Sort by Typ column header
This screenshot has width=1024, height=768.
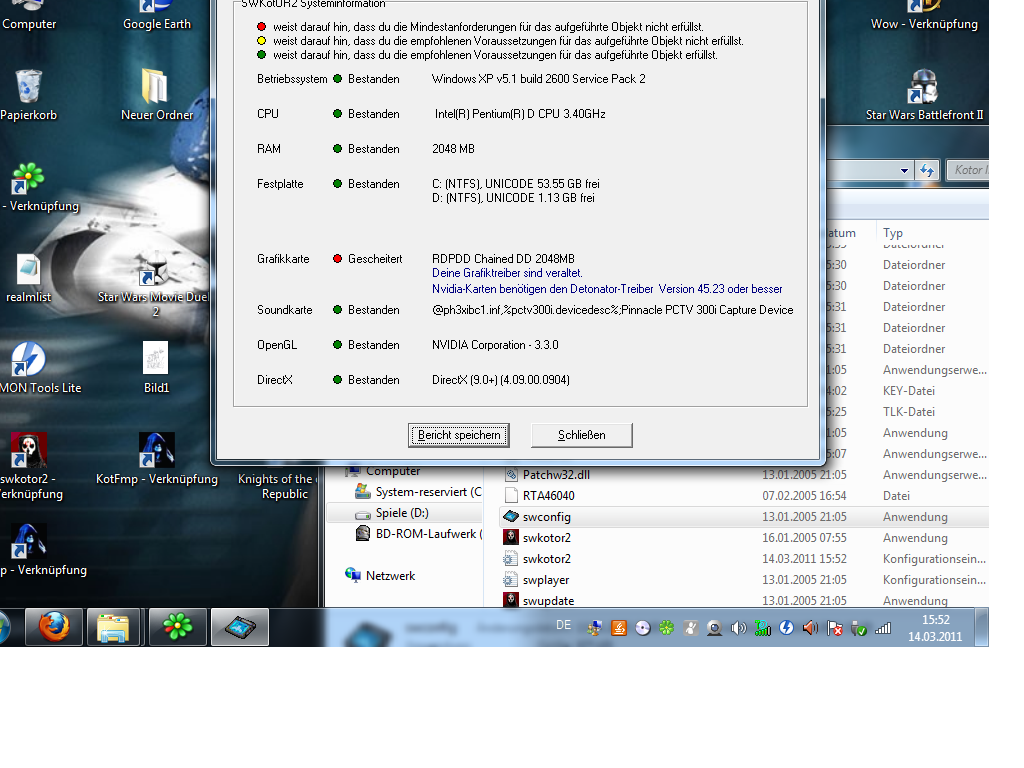click(893, 233)
